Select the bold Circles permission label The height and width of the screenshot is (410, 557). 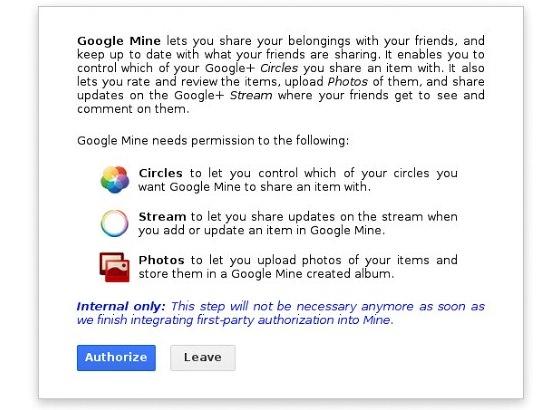click(x=161, y=173)
